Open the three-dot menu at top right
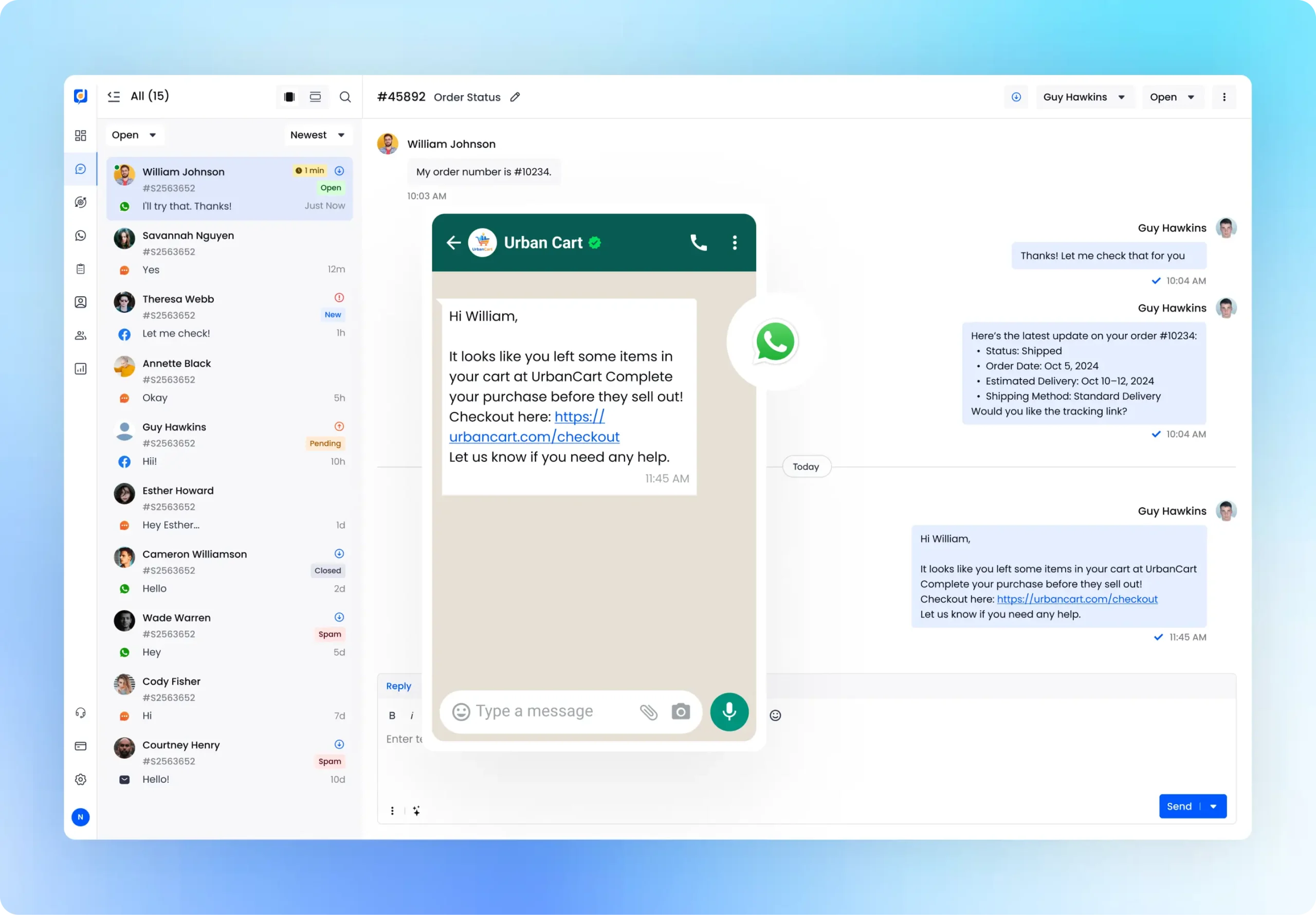 tap(1224, 96)
